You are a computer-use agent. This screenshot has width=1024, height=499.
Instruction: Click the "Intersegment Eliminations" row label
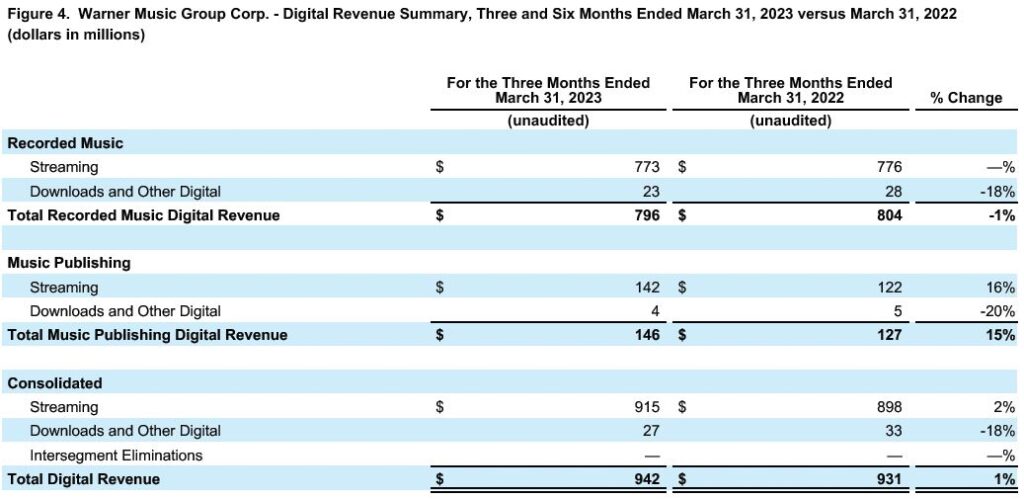click(116, 455)
